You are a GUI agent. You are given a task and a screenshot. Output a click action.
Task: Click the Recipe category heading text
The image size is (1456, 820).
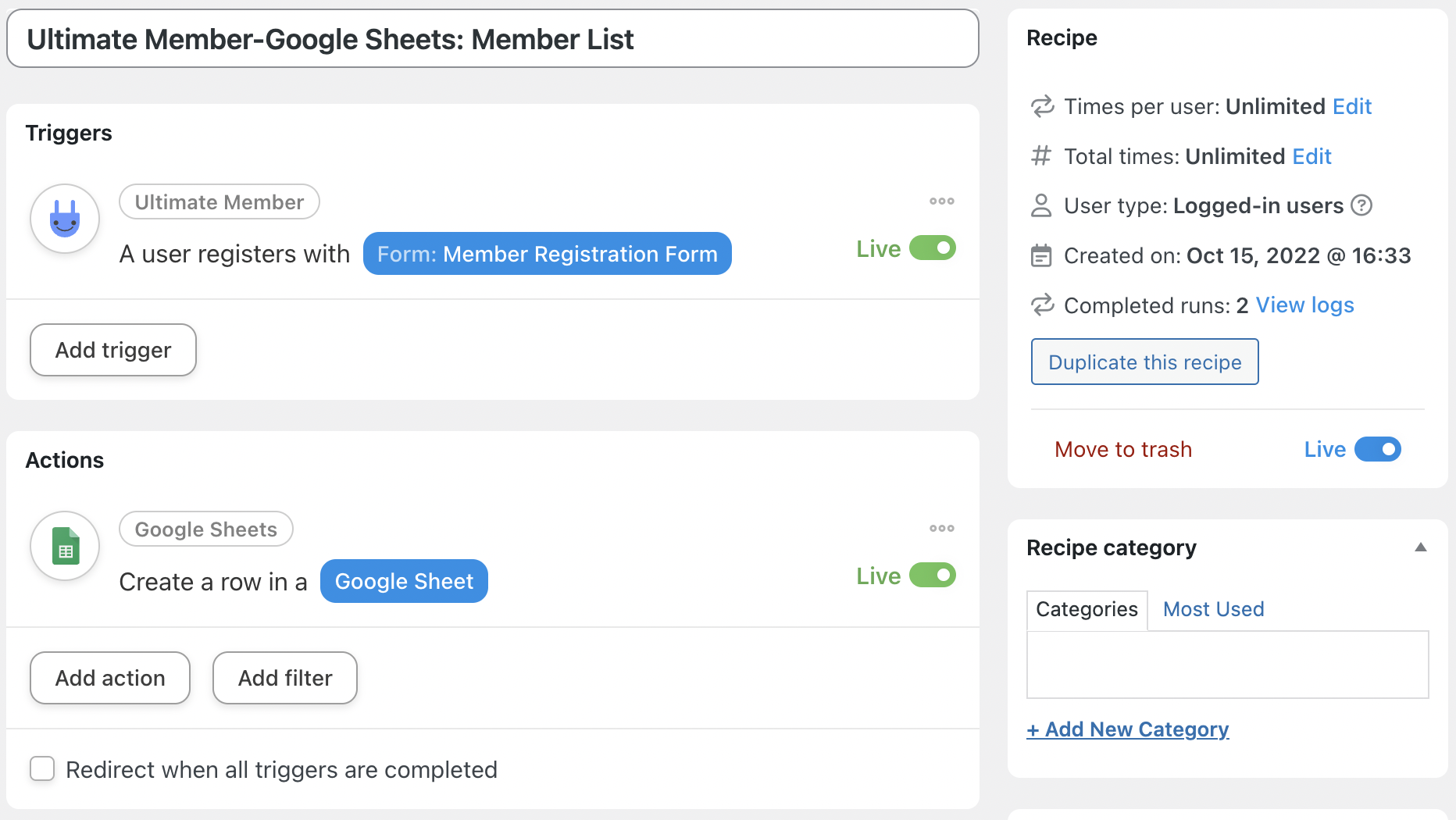point(1111,547)
